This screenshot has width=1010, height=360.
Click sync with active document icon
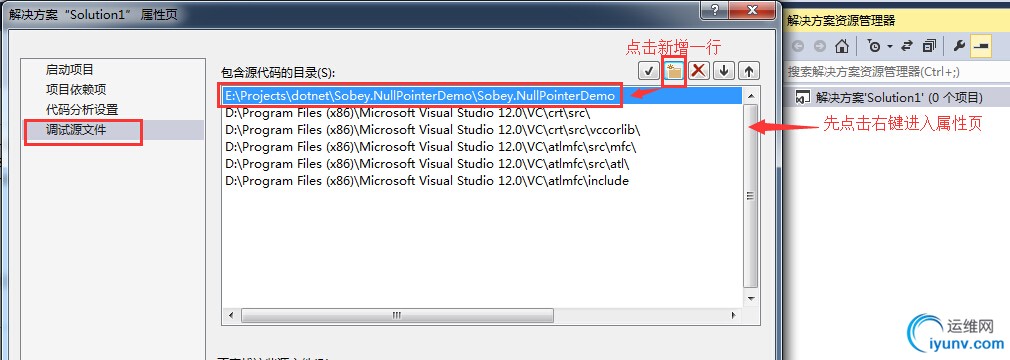(x=907, y=46)
